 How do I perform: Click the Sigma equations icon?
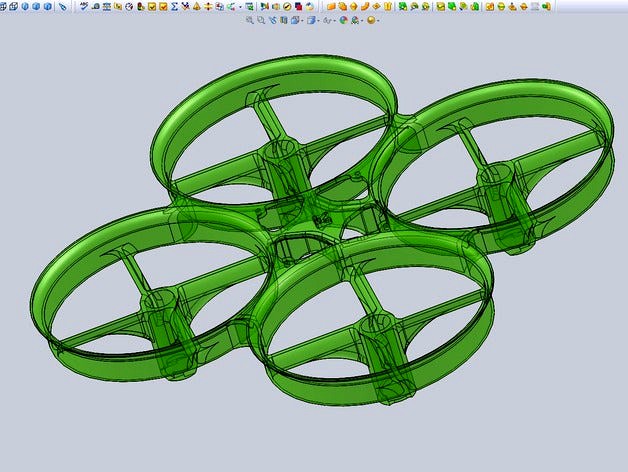pos(175,6)
